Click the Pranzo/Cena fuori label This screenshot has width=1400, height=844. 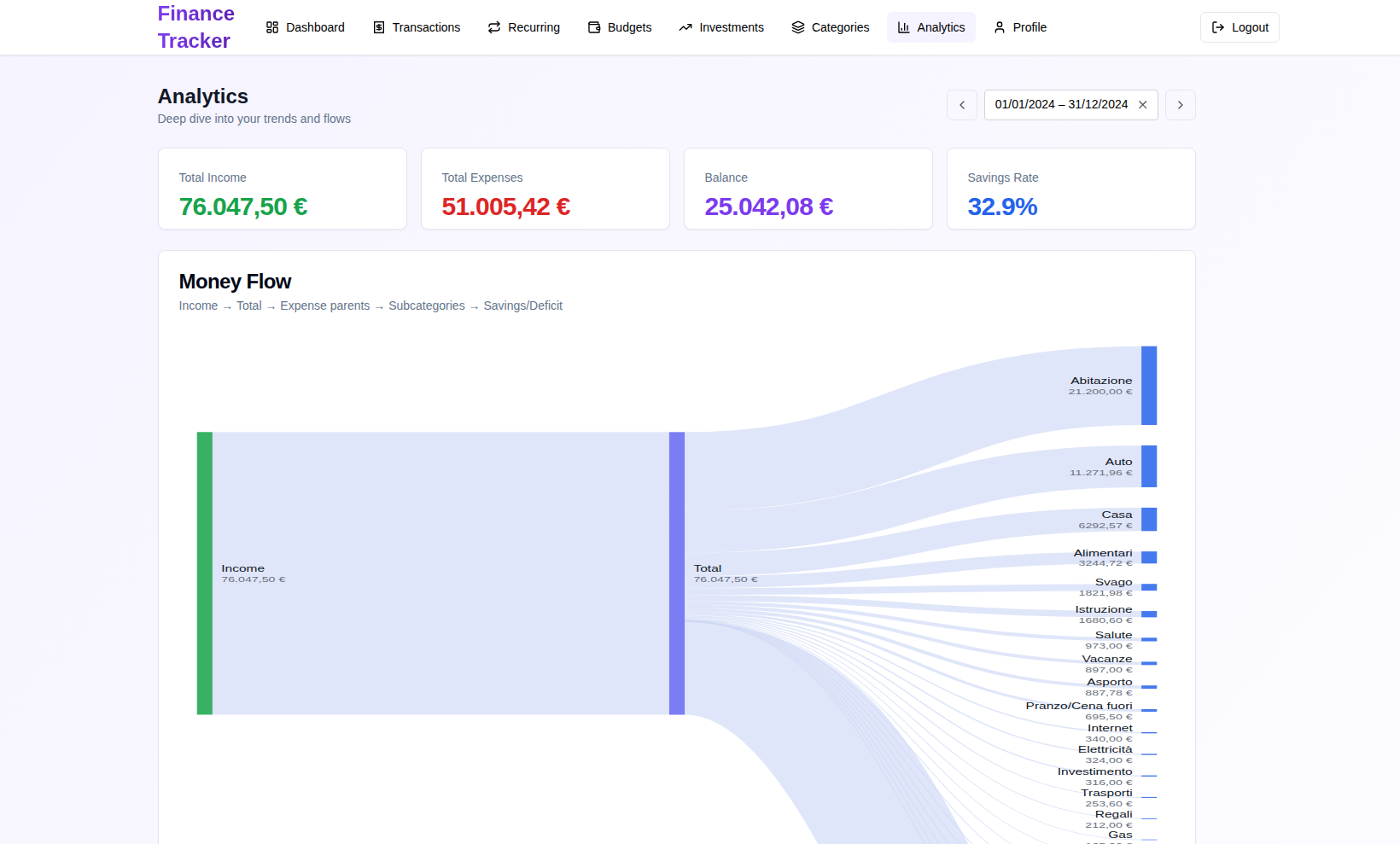(1079, 706)
